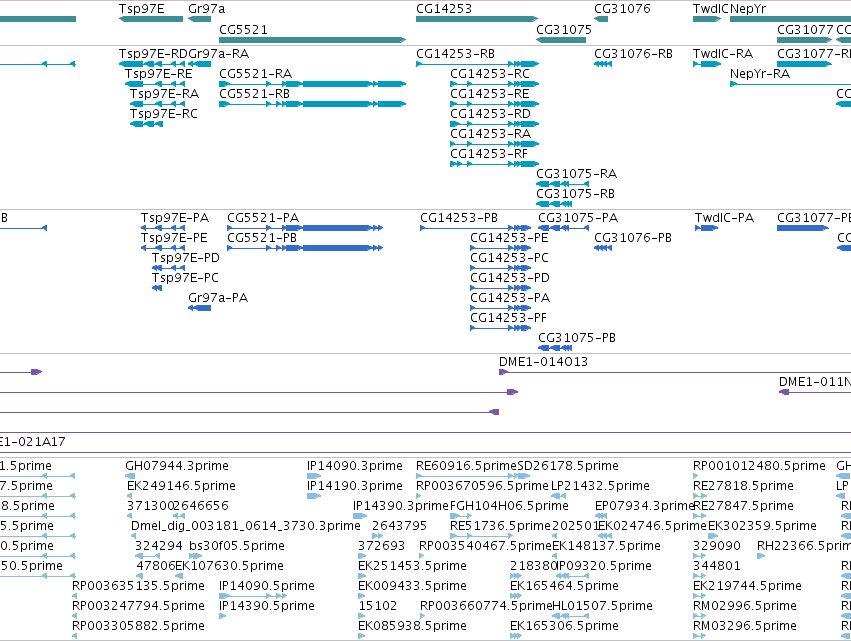Select protein Tsp97E-PD
This screenshot has width=851, height=641.
point(168,268)
